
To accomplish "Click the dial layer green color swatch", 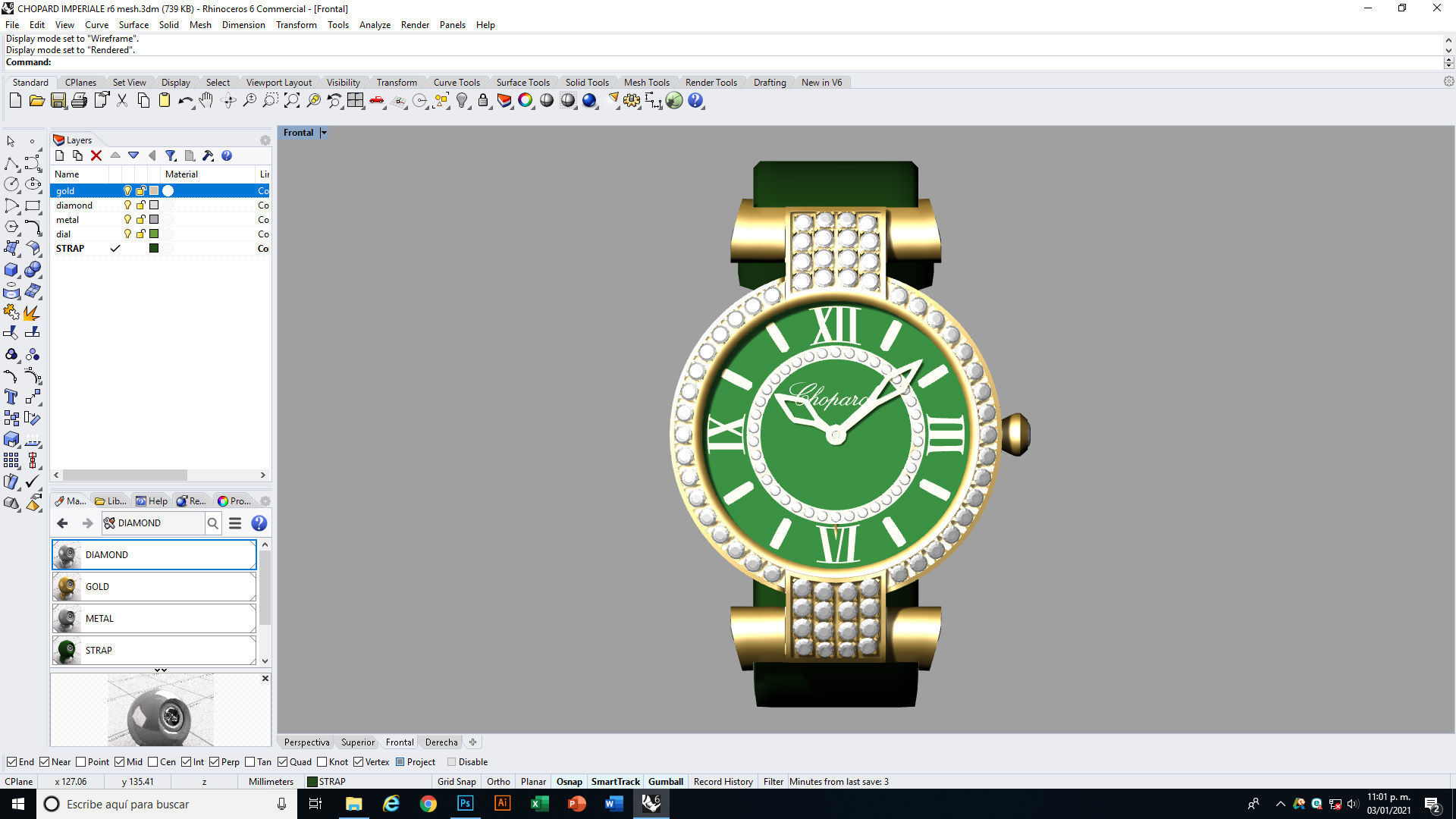I will click(154, 234).
